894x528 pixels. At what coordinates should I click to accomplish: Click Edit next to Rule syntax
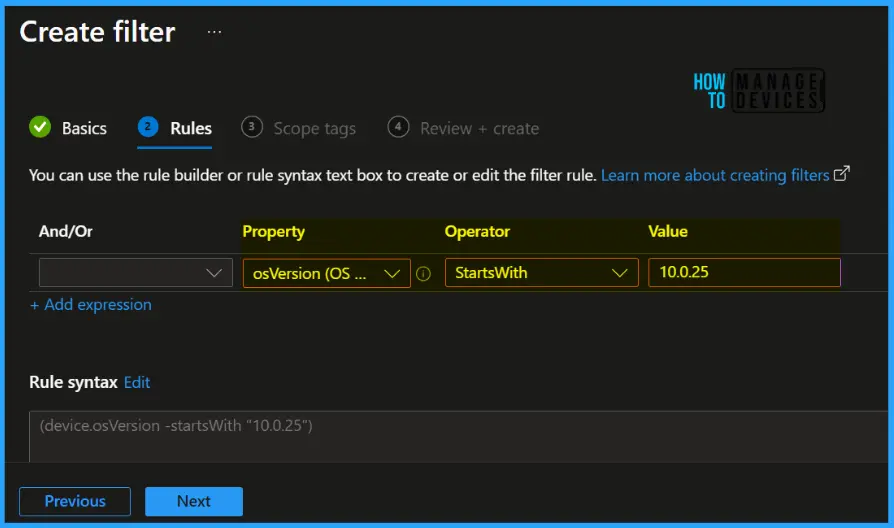click(x=137, y=382)
